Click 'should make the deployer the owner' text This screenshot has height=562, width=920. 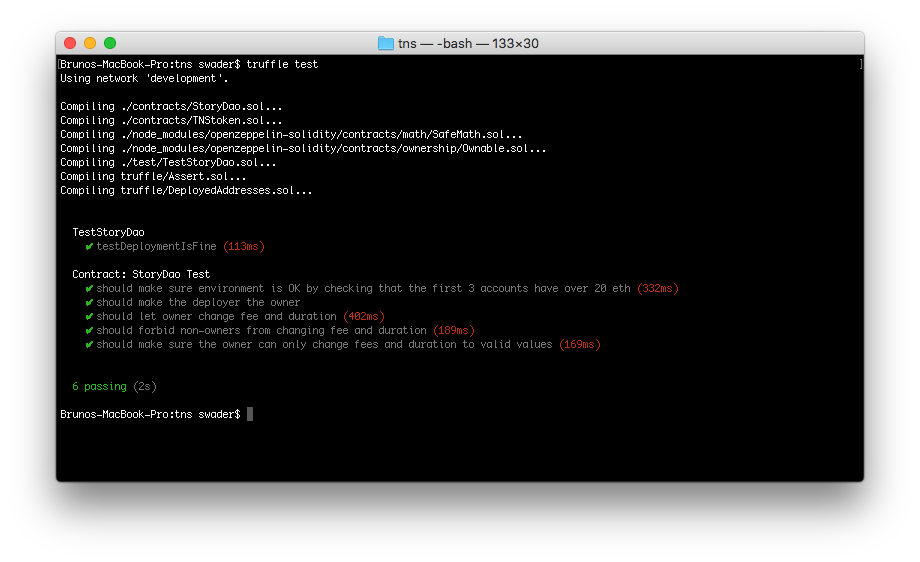pos(198,302)
